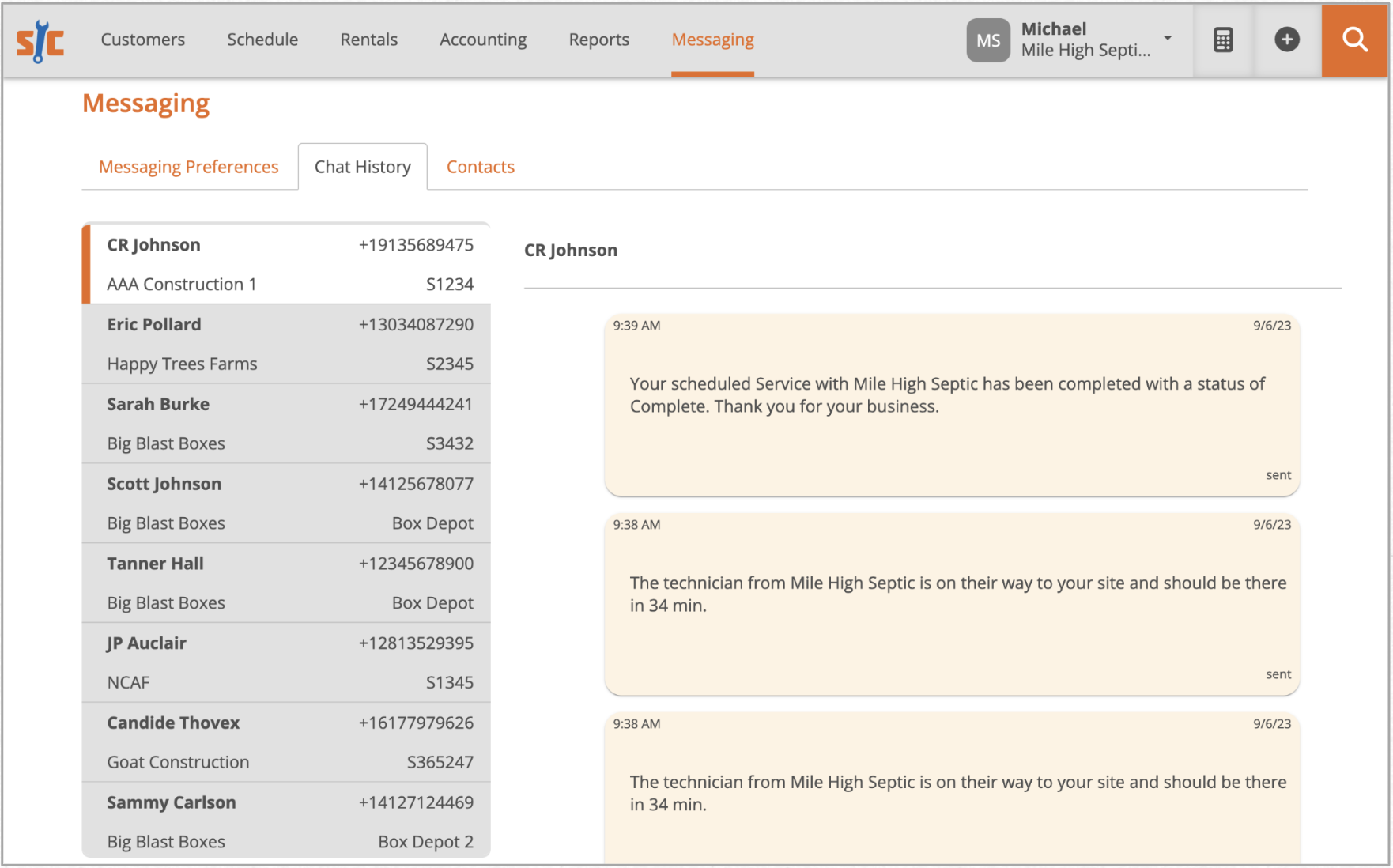The image size is (1393, 868).
Task: Select the Eric Pollard chat thread
Action: click(286, 344)
